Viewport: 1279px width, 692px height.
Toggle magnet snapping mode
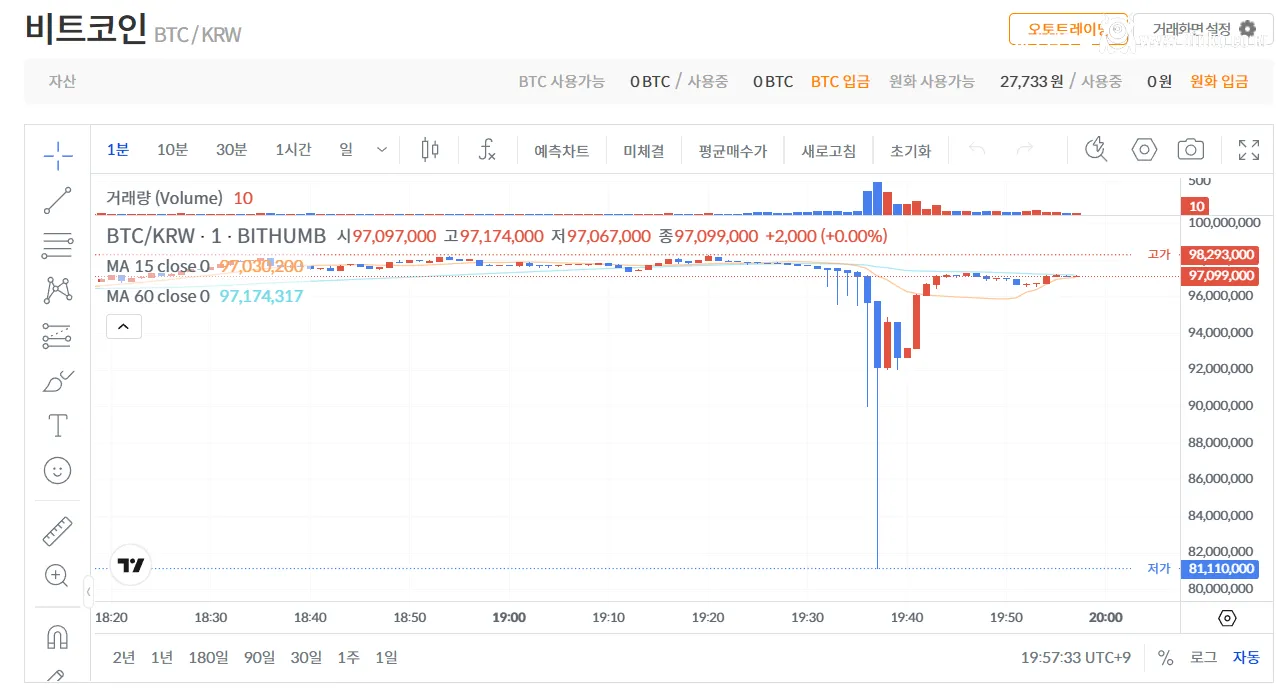click(57, 637)
